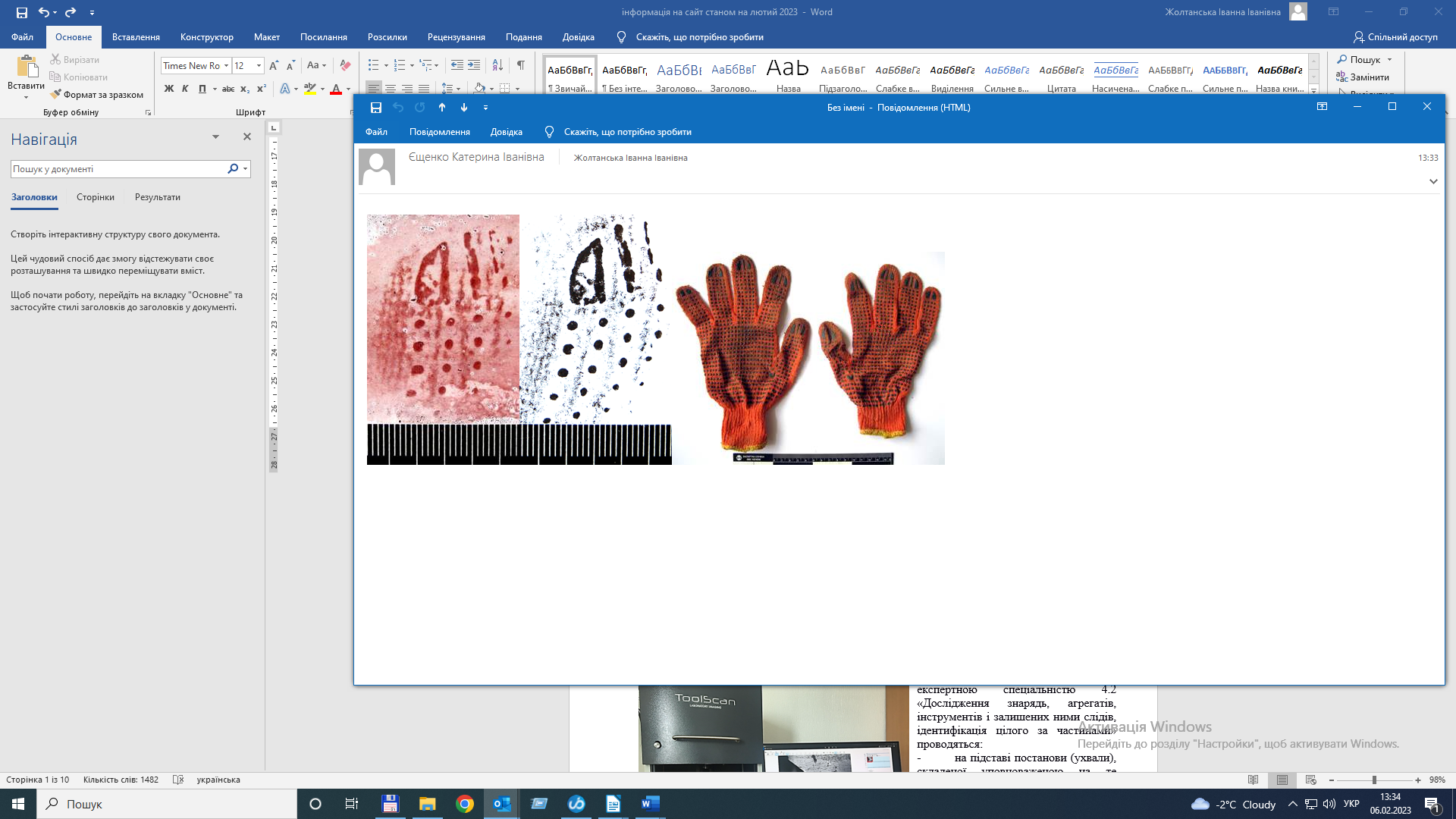Click Format Painter brush icon
The image size is (1456, 819).
[55, 95]
